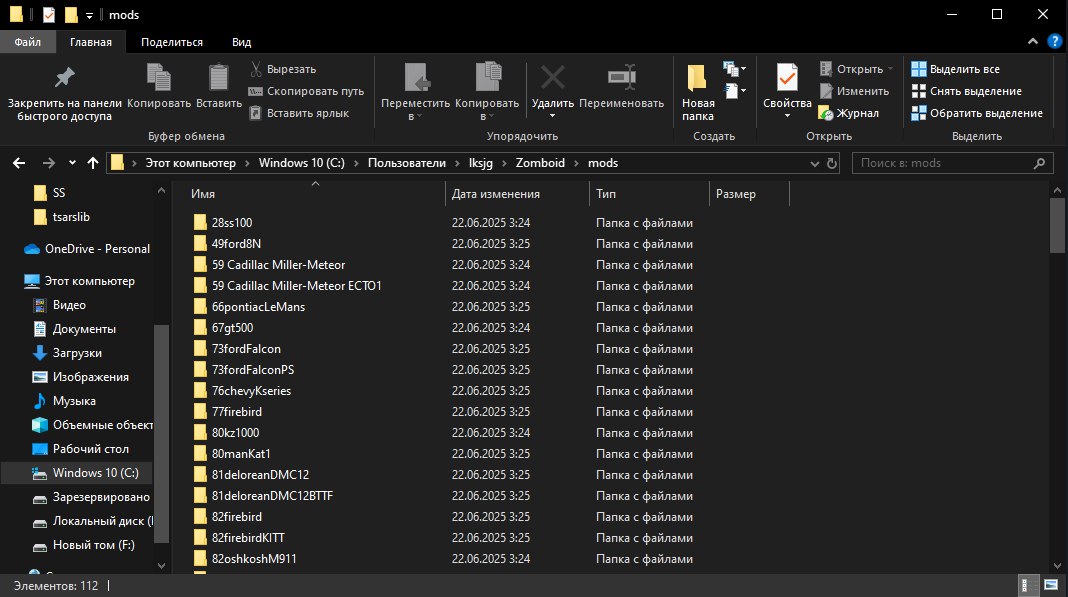Click Обратить выделение invert selection
The width and height of the screenshot is (1068, 597).
point(977,113)
